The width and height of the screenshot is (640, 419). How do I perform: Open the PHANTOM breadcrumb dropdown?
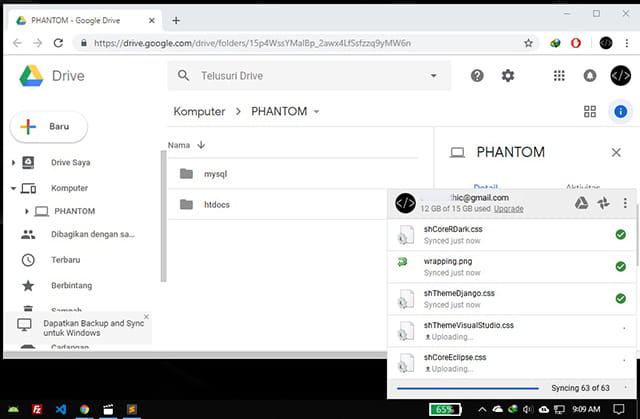point(316,111)
